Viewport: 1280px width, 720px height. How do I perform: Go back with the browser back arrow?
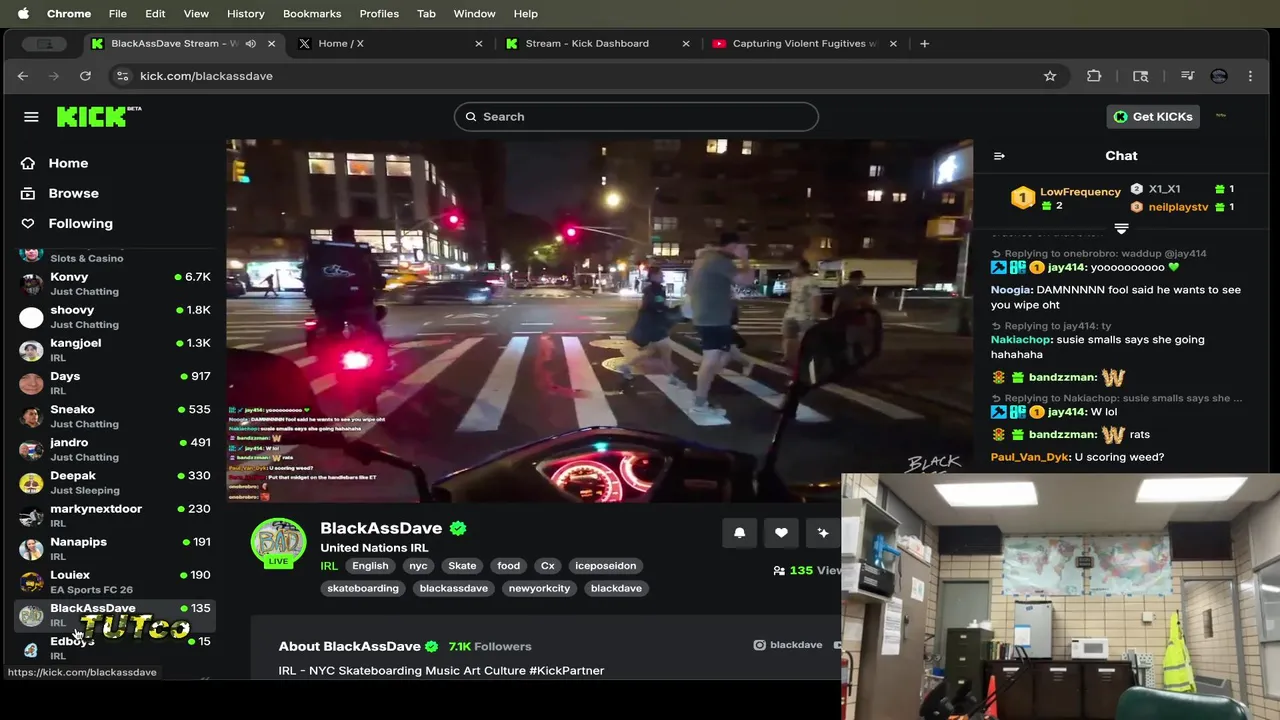[x=23, y=76]
